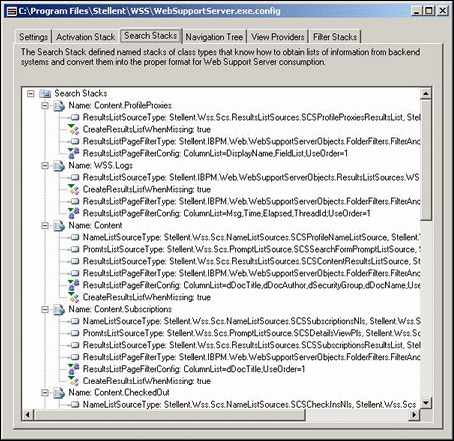Click CreateResultsListWhenMissing icon under WSS.Logs
Screen dimensions: 454x441
[73, 189]
